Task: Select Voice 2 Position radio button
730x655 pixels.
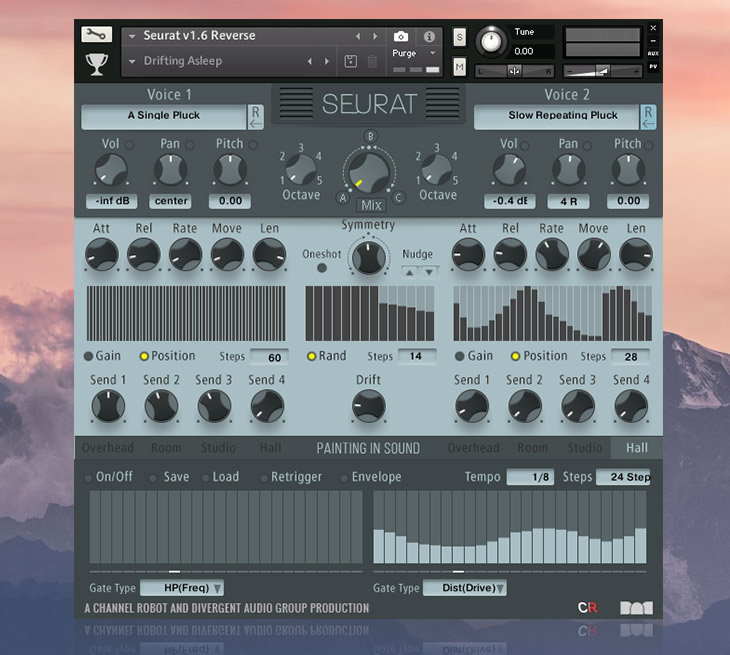Action: [x=515, y=357]
